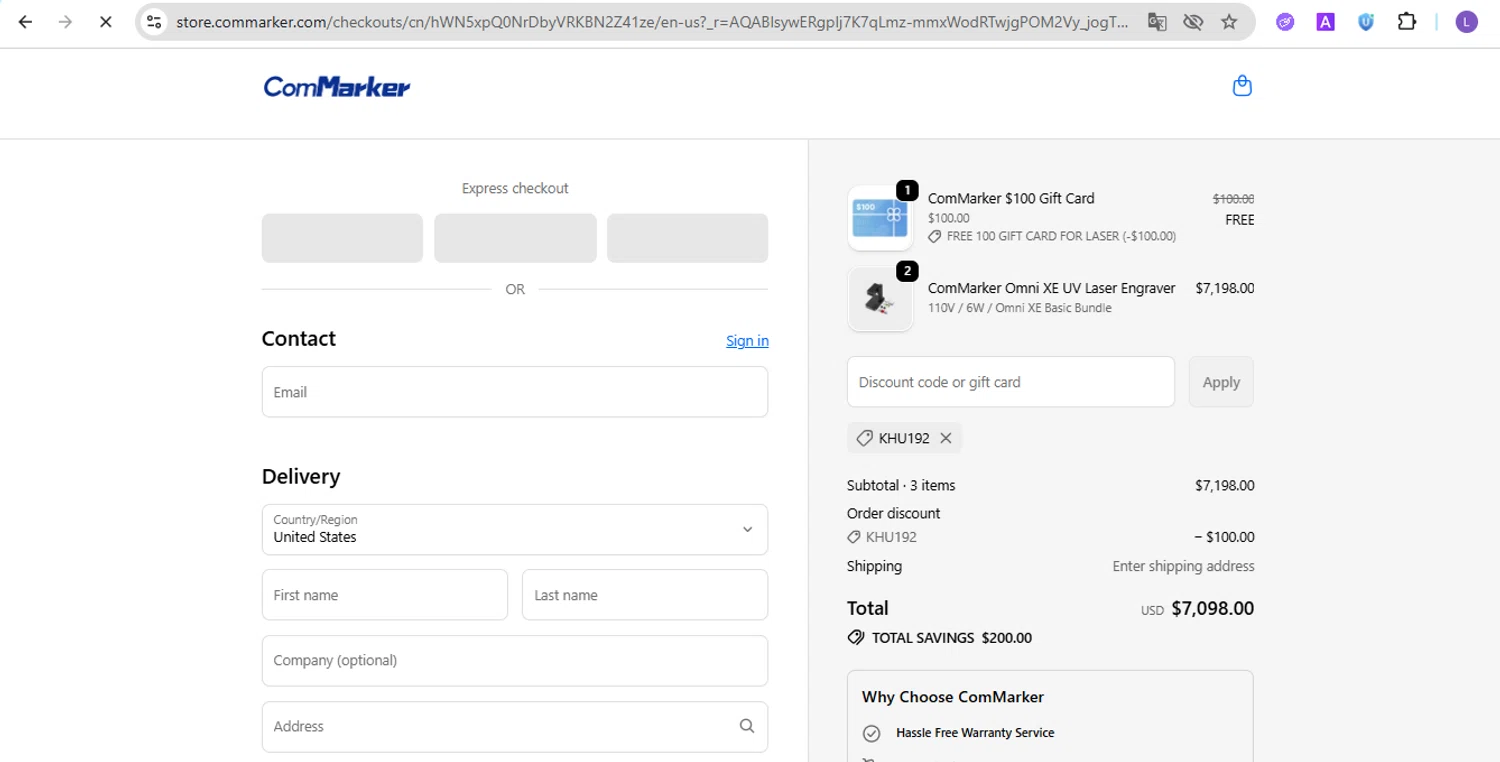Image resolution: width=1500 pixels, height=762 pixels.
Task: Open the 'L' profile avatar
Action: pyautogui.click(x=1467, y=21)
